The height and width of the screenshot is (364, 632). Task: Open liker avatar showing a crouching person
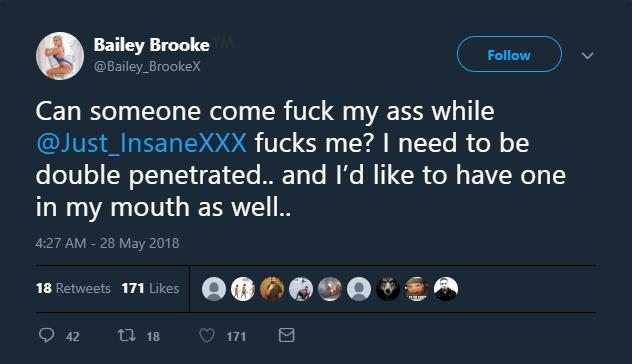[x=301, y=289]
